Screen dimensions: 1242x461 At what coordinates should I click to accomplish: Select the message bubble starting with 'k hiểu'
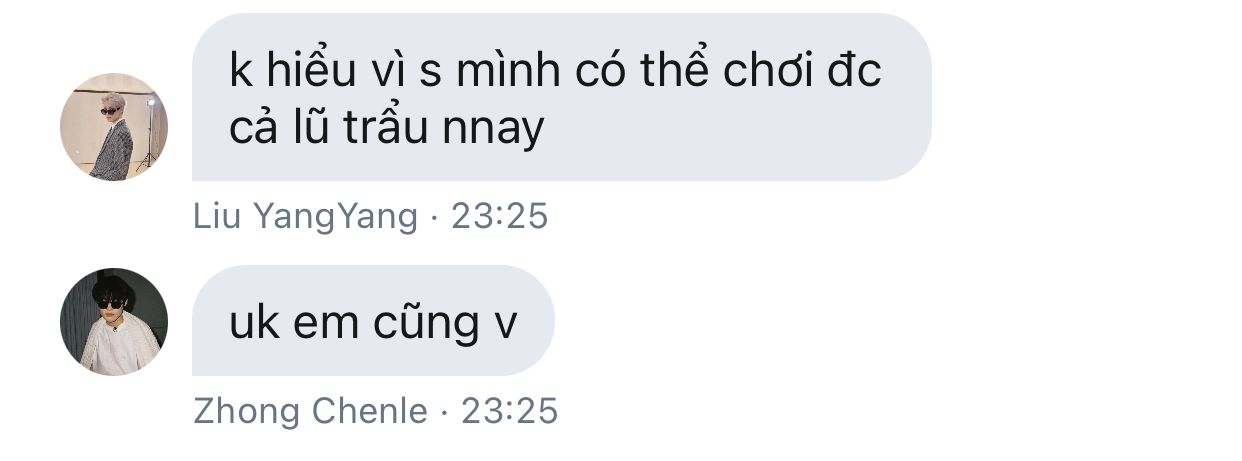click(x=561, y=97)
